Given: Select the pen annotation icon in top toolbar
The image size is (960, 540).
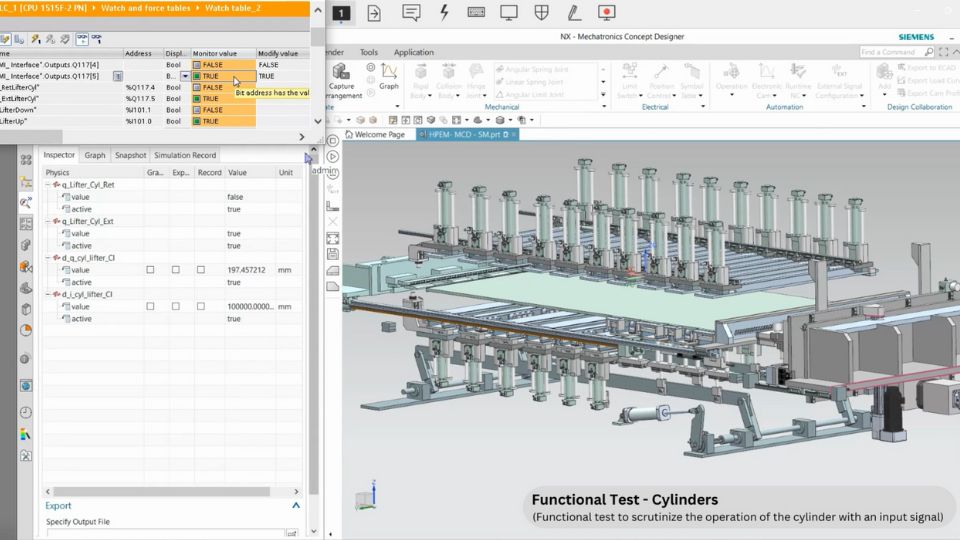Looking at the screenshot, I should pos(574,12).
